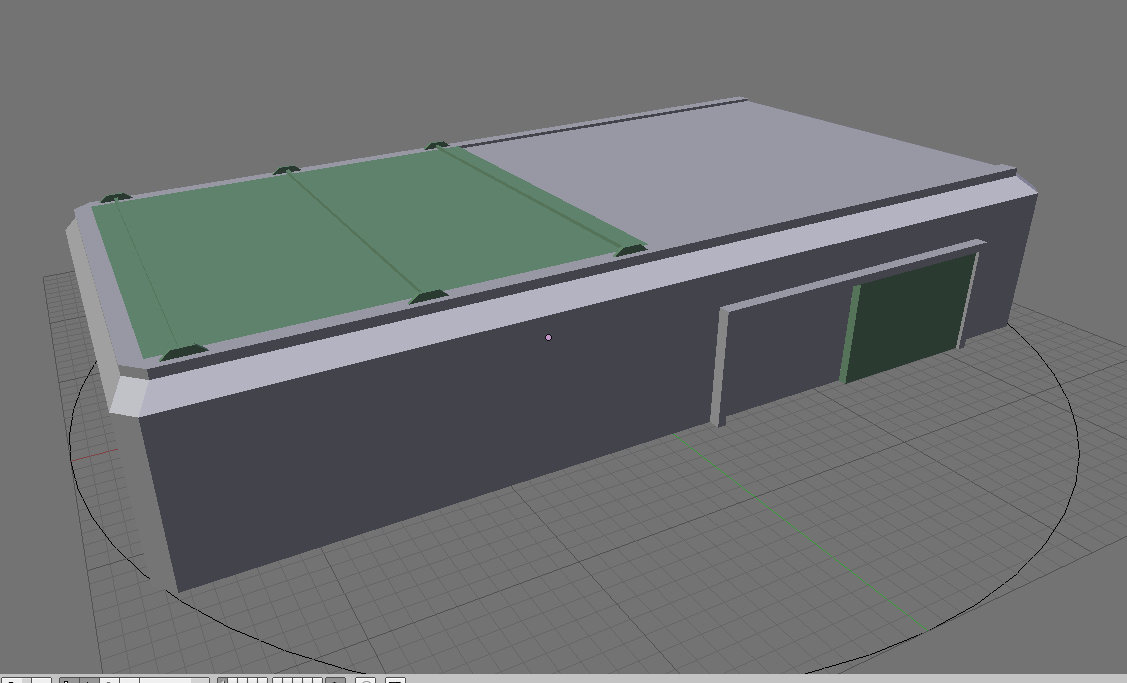This screenshot has height=683, width=1127.
Task: Click the pink object origin dot
Action: [548, 337]
